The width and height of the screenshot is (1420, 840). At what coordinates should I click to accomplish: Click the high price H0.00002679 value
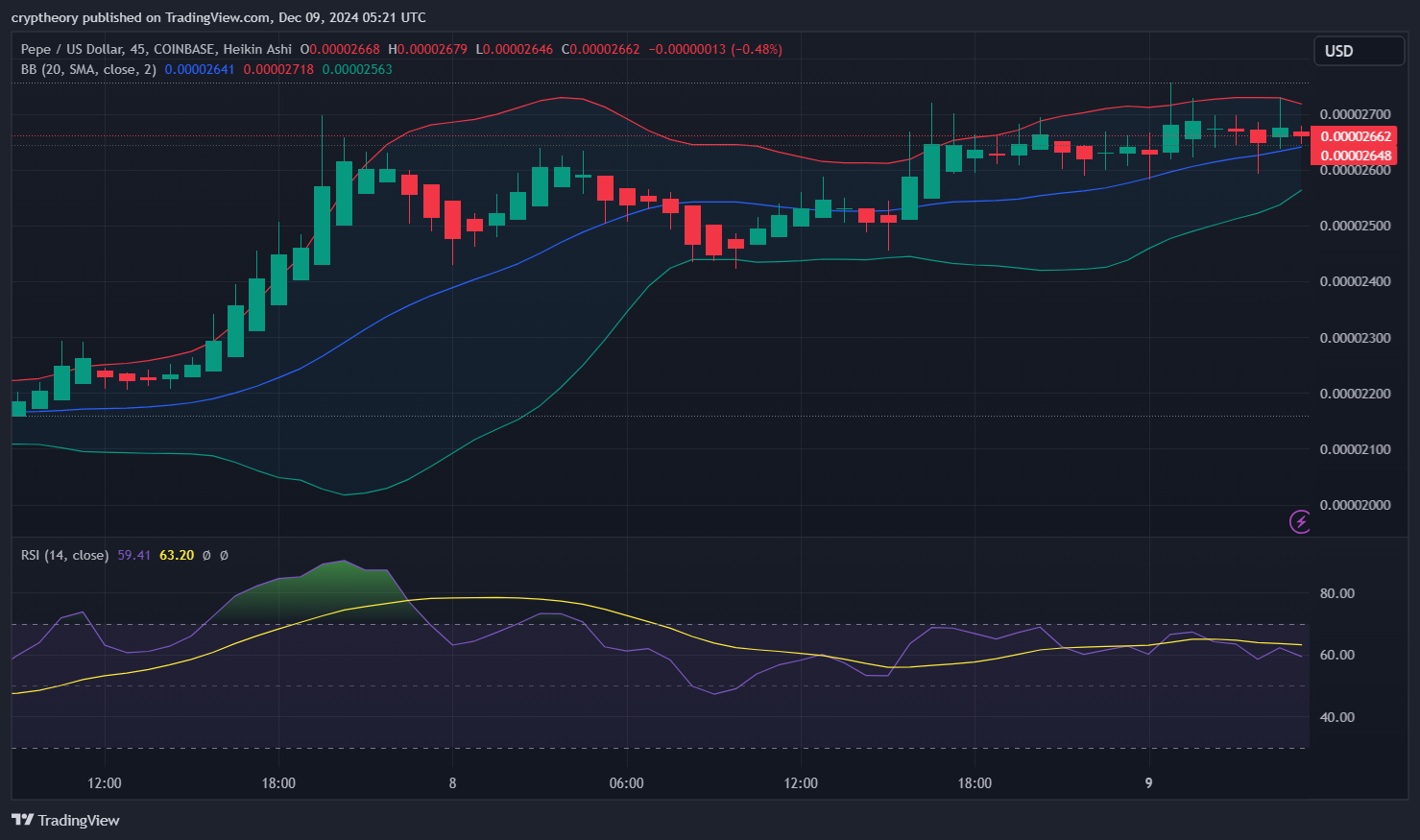[x=427, y=49]
